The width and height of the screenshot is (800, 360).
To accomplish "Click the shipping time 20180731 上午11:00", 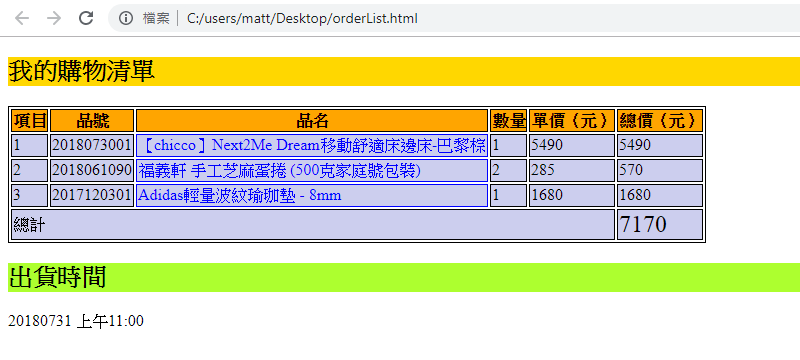I will (76, 321).
